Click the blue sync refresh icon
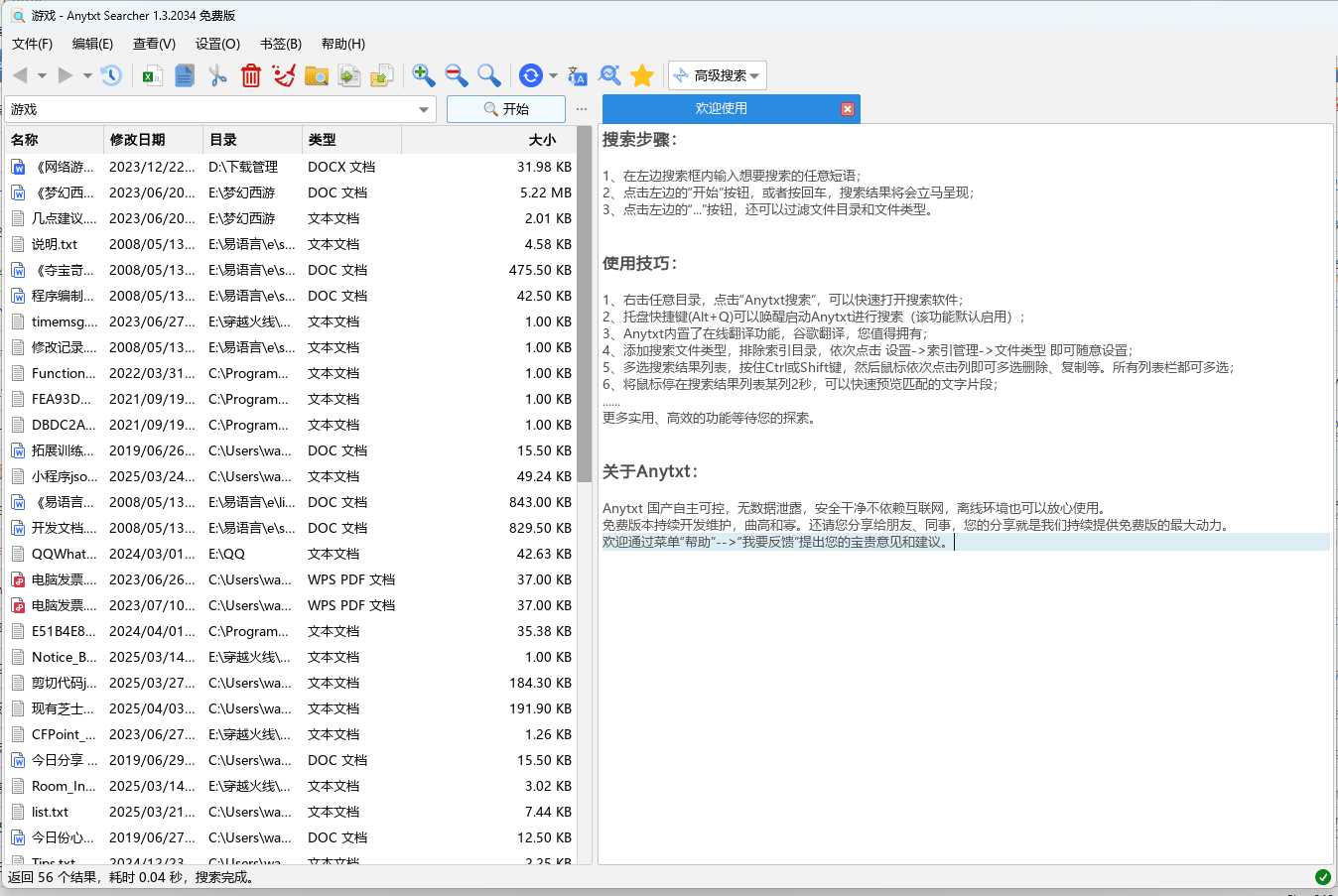The width and height of the screenshot is (1338, 896). click(x=532, y=74)
